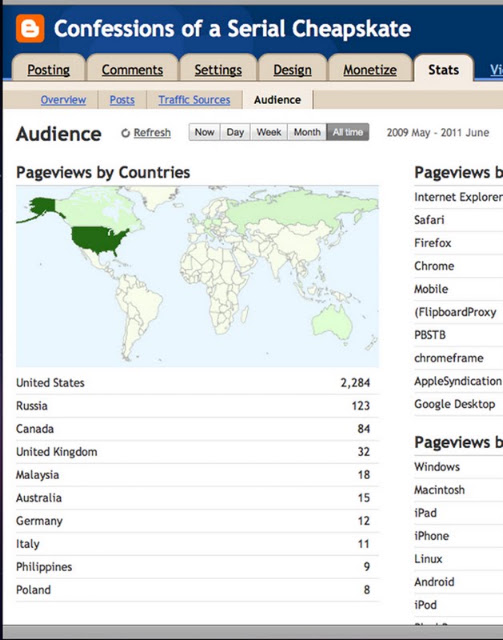
Task: Open the Traffic Sources sub-tab
Action: click(194, 100)
